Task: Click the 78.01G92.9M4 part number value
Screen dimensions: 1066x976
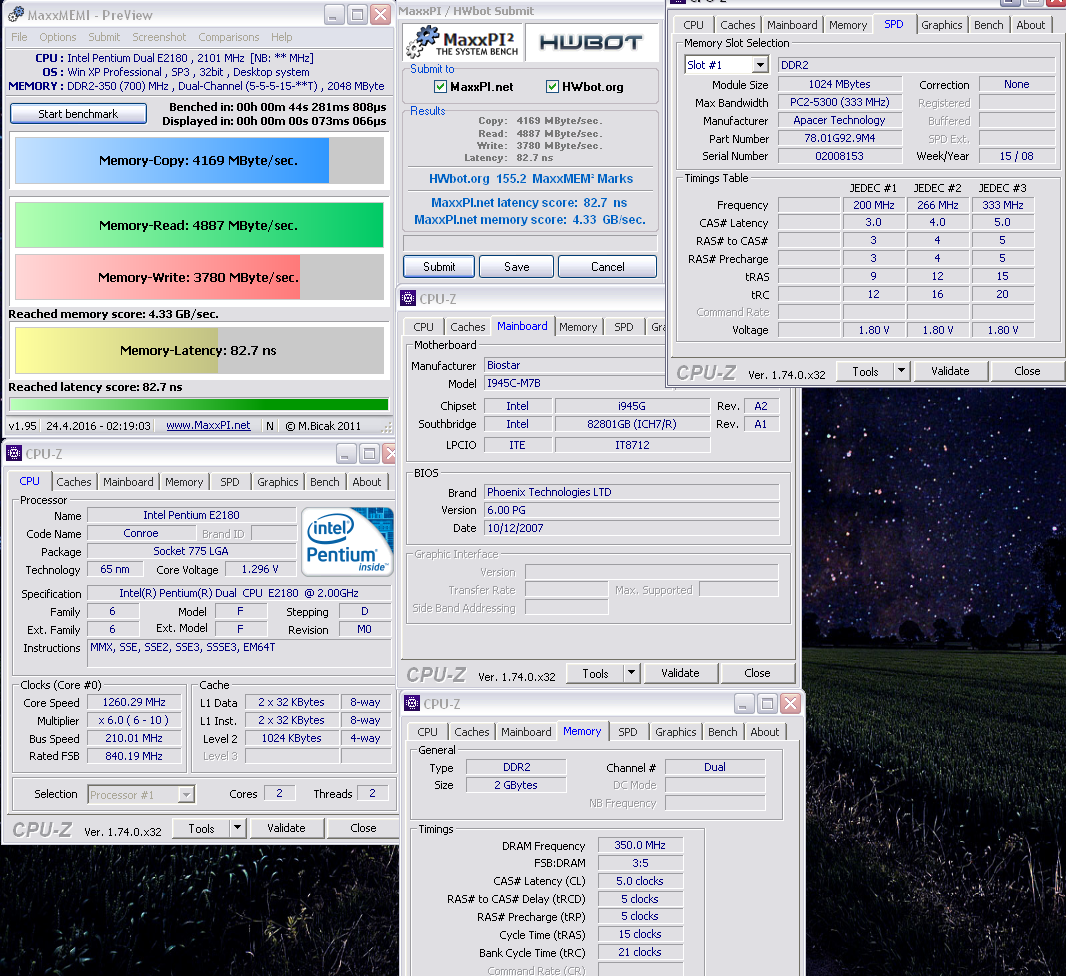Action: [840, 138]
